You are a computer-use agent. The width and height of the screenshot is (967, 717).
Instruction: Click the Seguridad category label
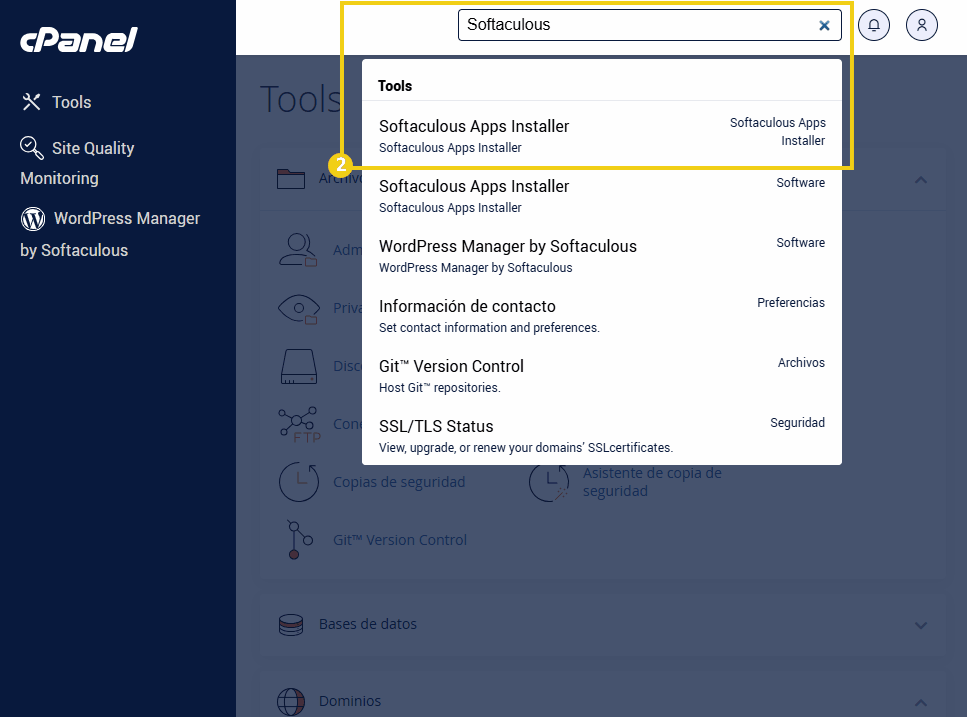(x=797, y=423)
